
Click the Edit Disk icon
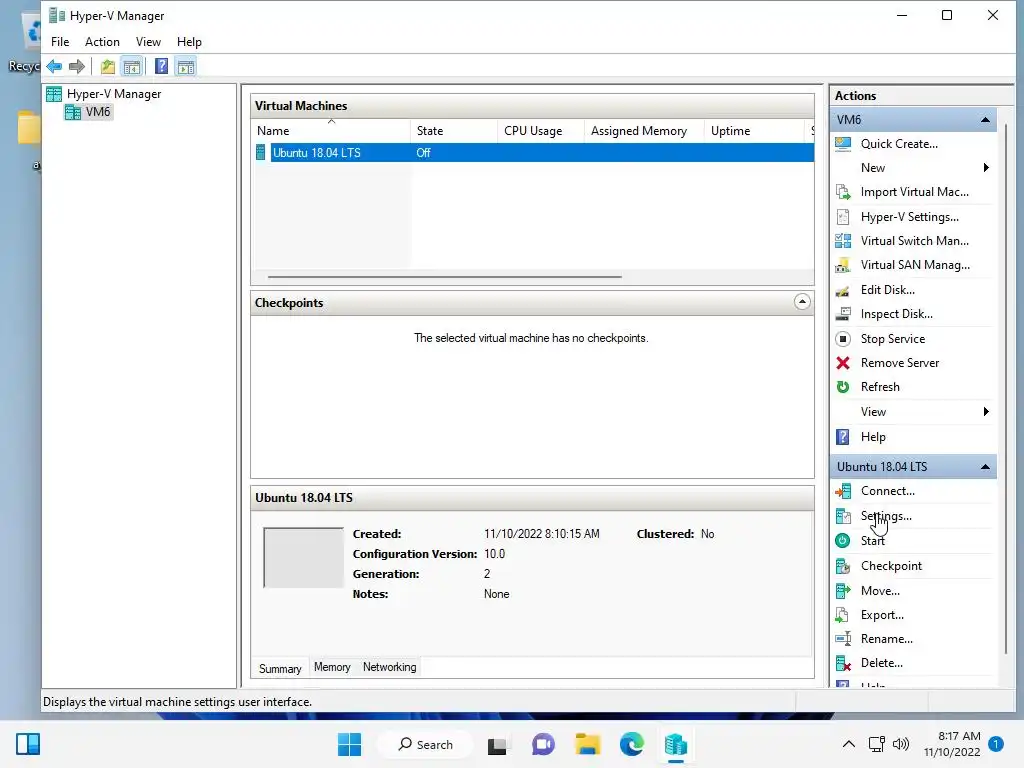click(843, 290)
